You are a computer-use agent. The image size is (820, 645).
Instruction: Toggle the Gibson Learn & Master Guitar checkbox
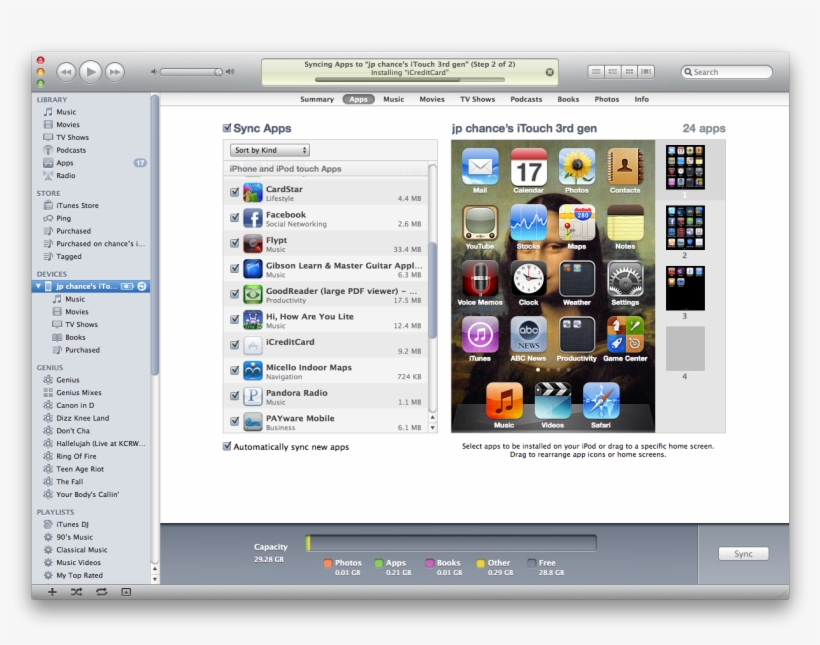(235, 268)
